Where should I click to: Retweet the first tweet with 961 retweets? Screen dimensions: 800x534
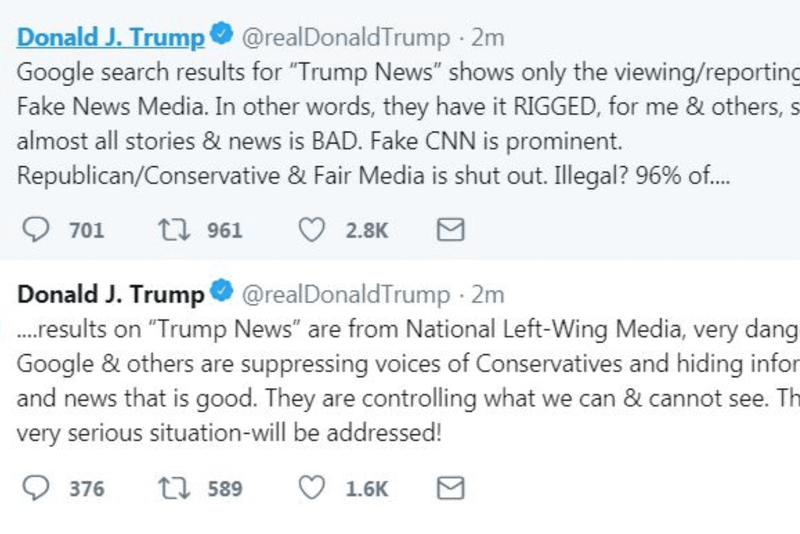point(173,230)
